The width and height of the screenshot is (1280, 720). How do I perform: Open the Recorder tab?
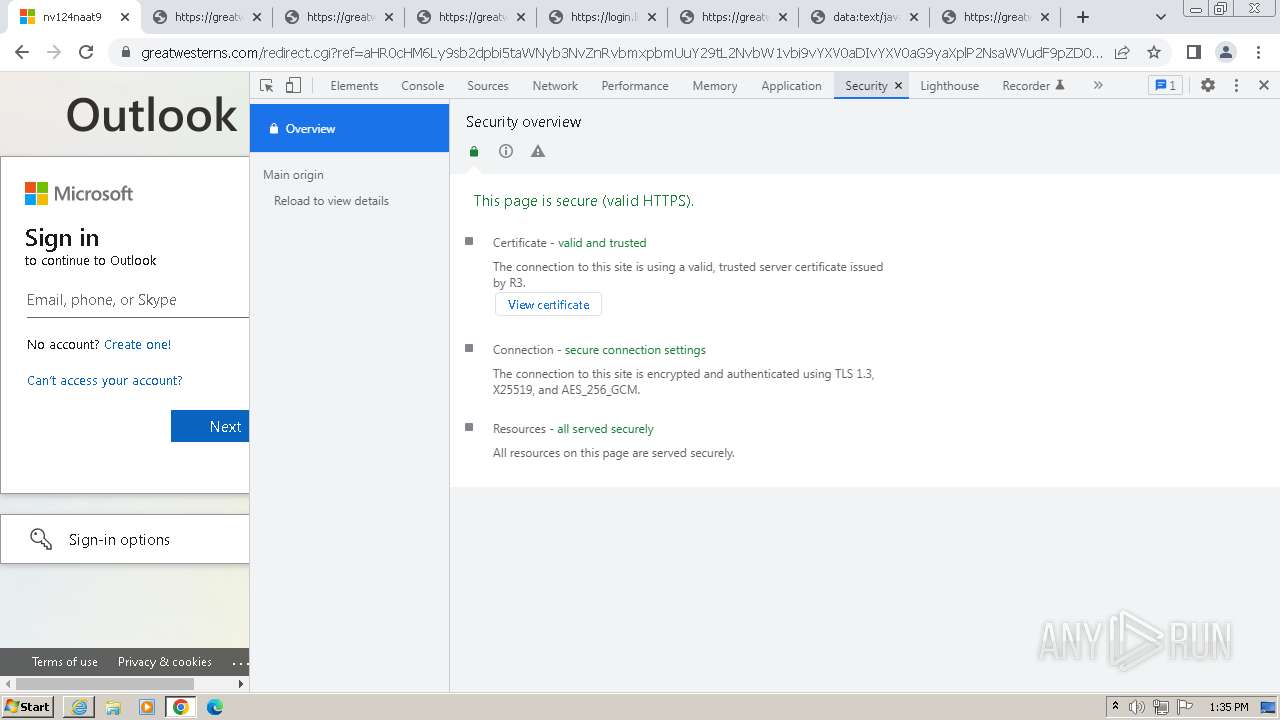(1033, 86)
